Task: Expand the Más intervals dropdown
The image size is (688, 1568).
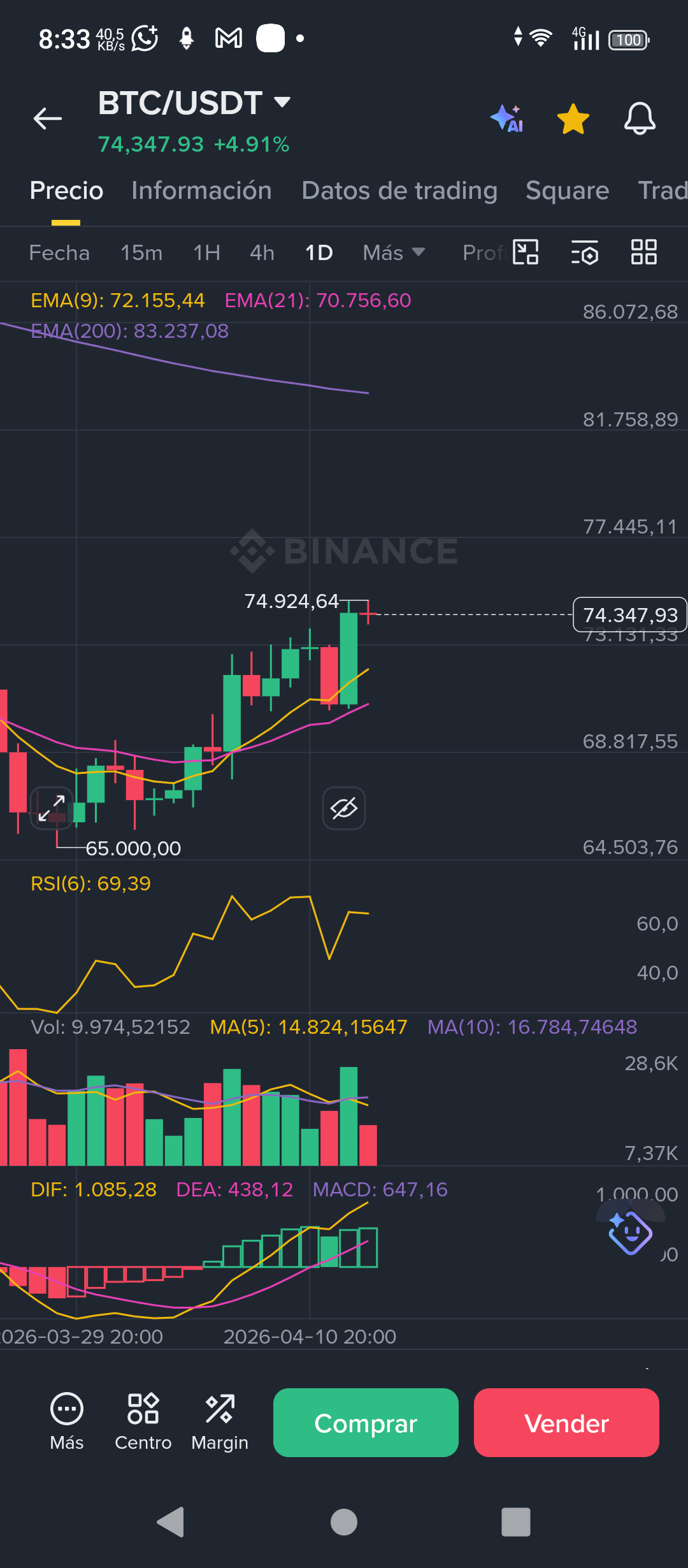Action: 394,253
